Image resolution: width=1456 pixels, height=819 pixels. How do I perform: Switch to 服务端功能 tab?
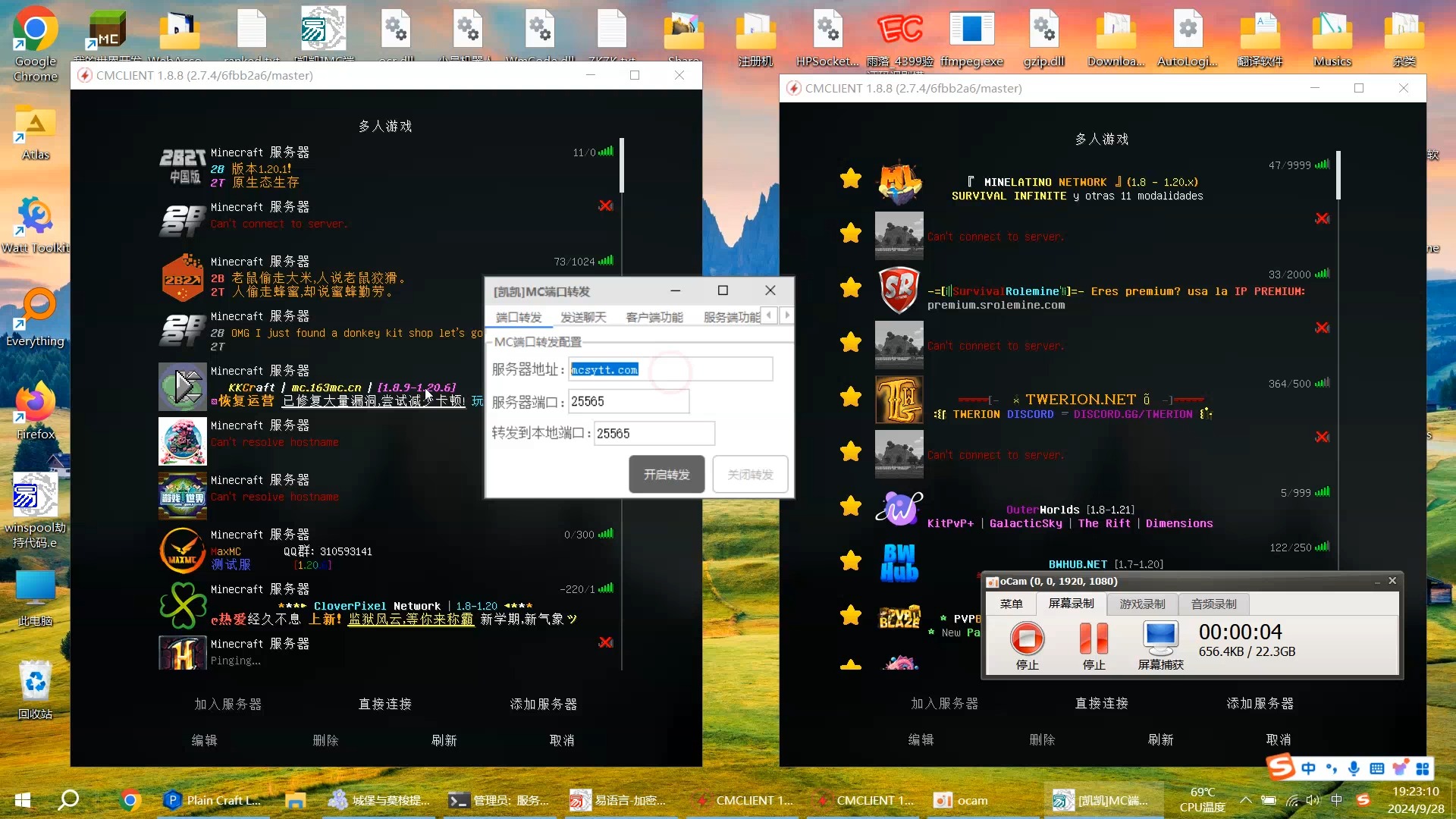pyautogui.click(x=731, y=317)
